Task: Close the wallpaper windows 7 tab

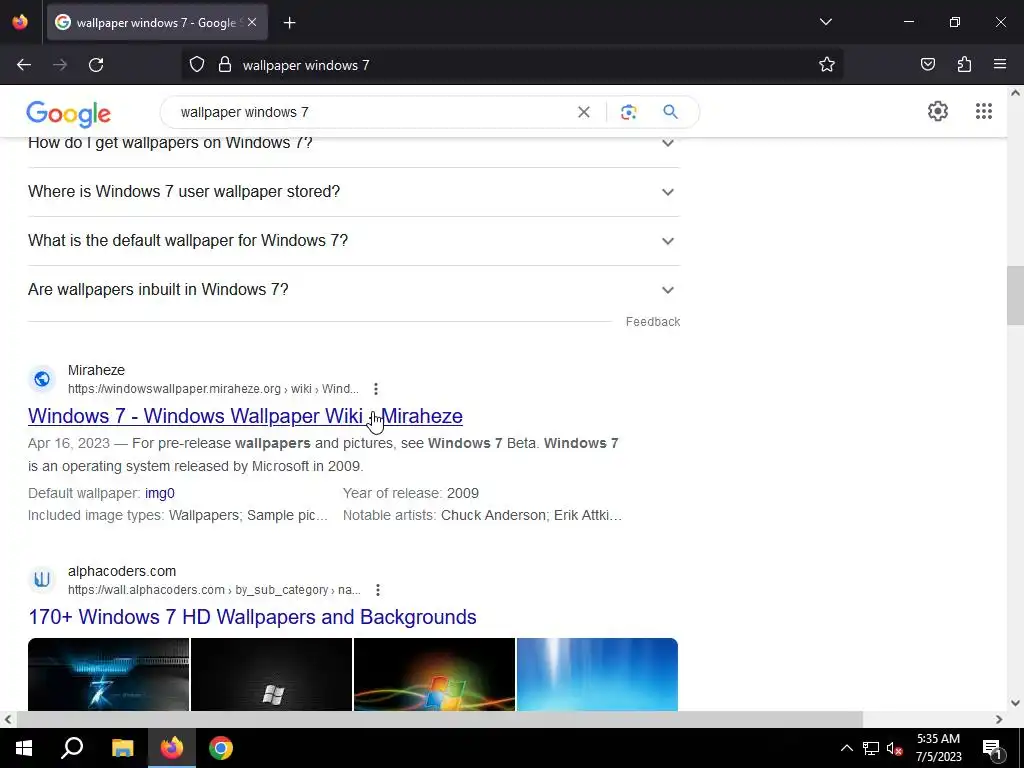Action: (252, 23)
